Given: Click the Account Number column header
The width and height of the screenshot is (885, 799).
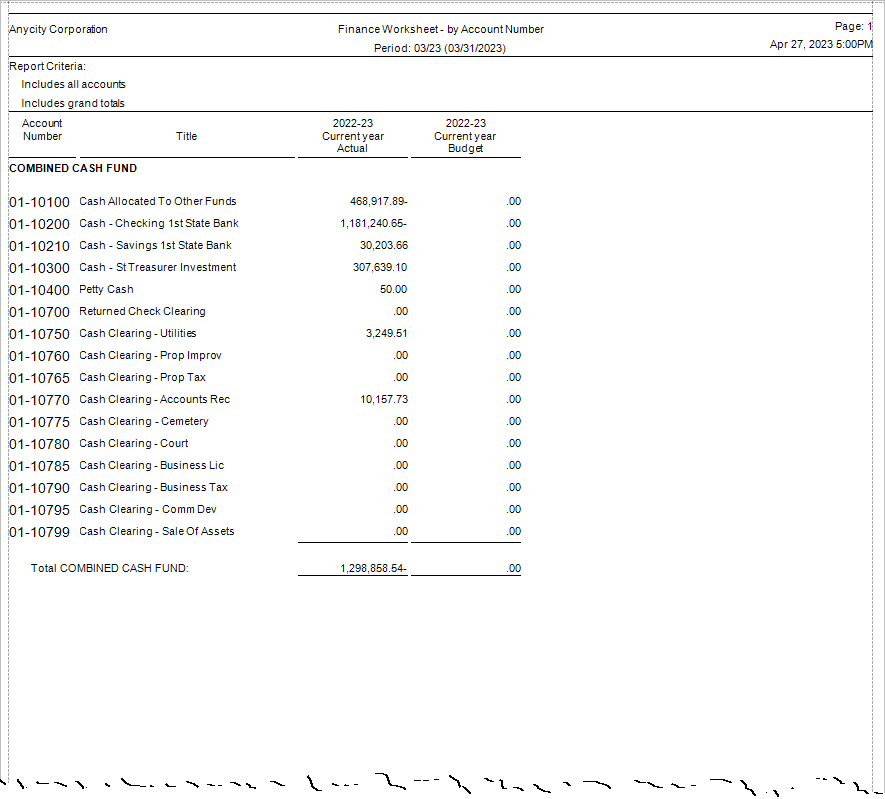Looking at the screenshot, I should [x=42, y=130].
